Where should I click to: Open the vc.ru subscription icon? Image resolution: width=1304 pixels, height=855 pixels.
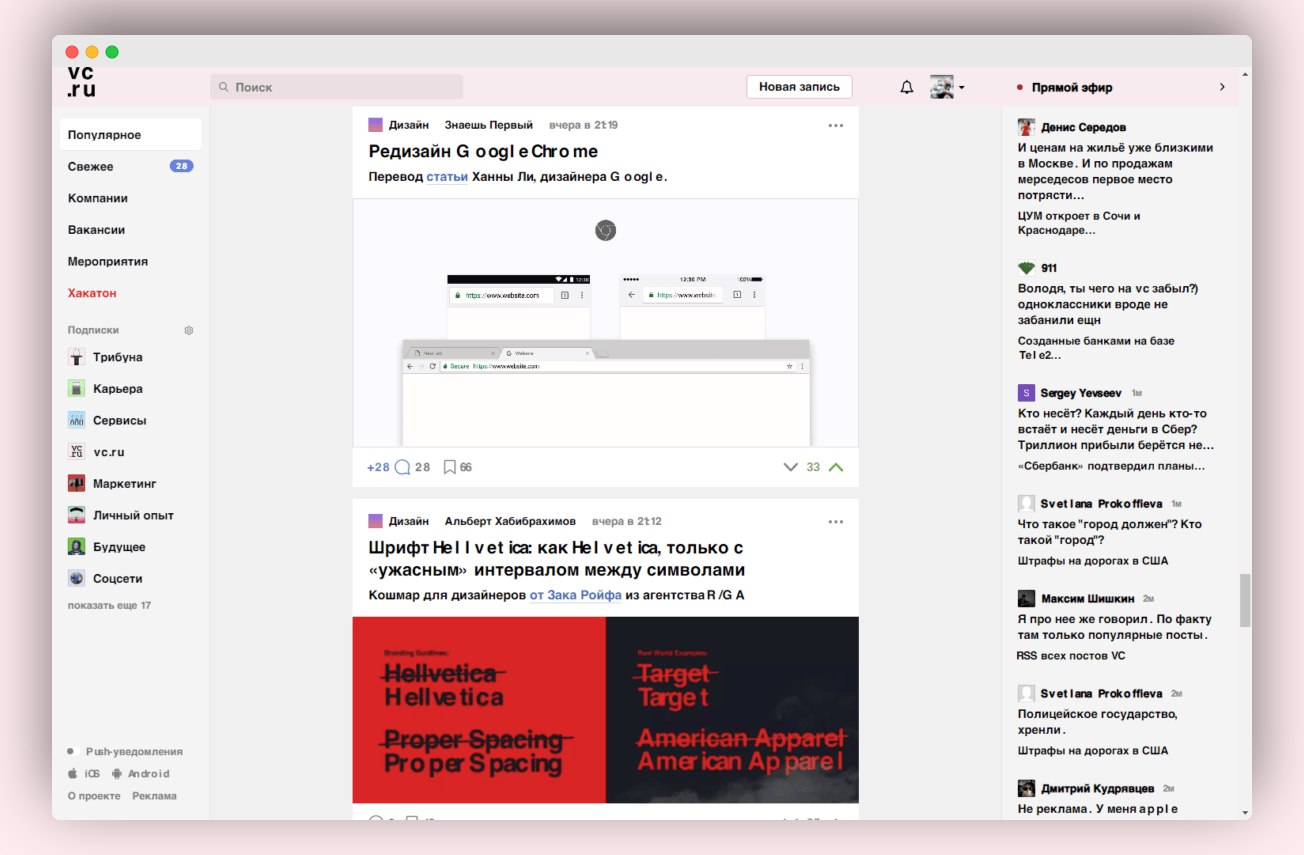[x=76, y=452]
